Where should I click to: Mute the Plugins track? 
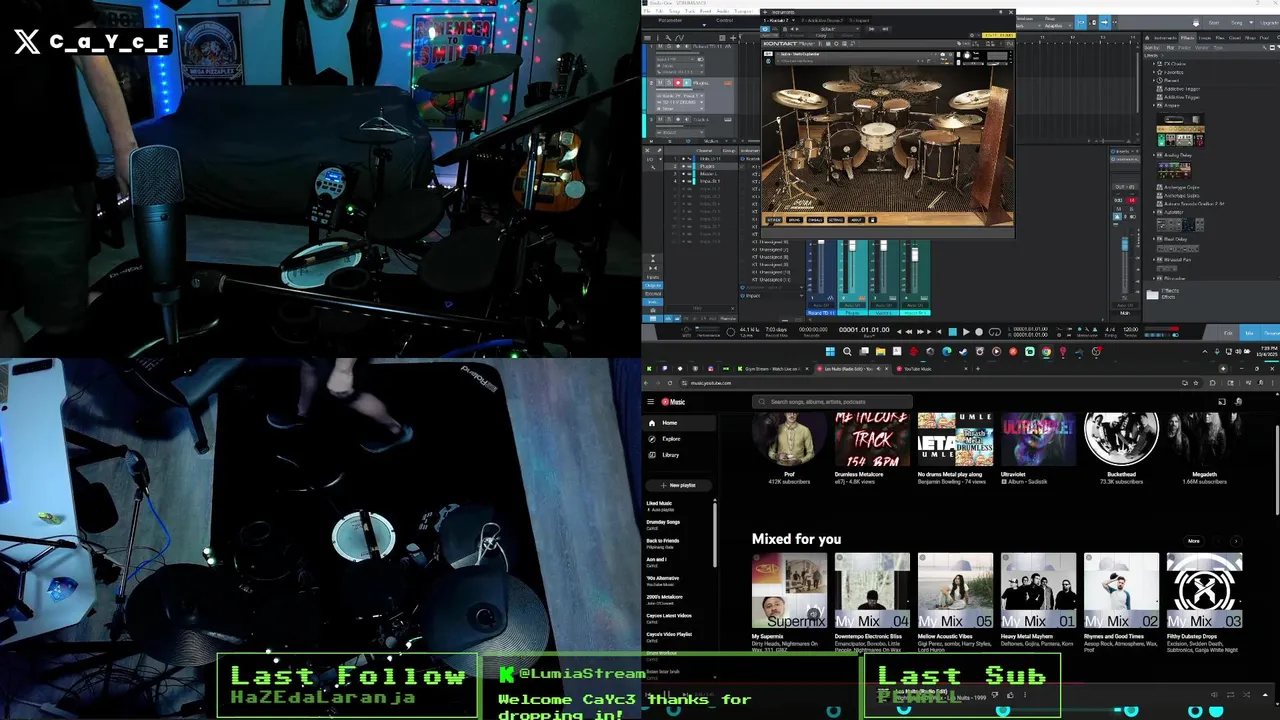[660, 83]
